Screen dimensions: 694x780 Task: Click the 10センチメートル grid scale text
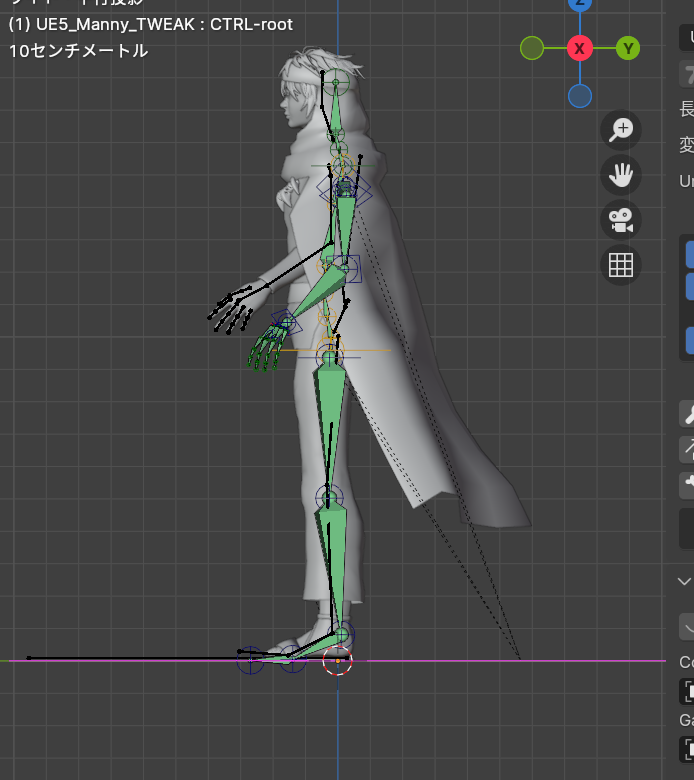(79, 51)
